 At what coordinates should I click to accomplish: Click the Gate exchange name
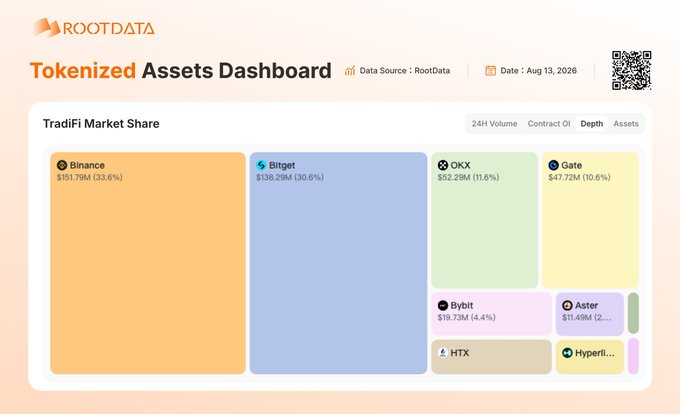click(x=572, y=165)
